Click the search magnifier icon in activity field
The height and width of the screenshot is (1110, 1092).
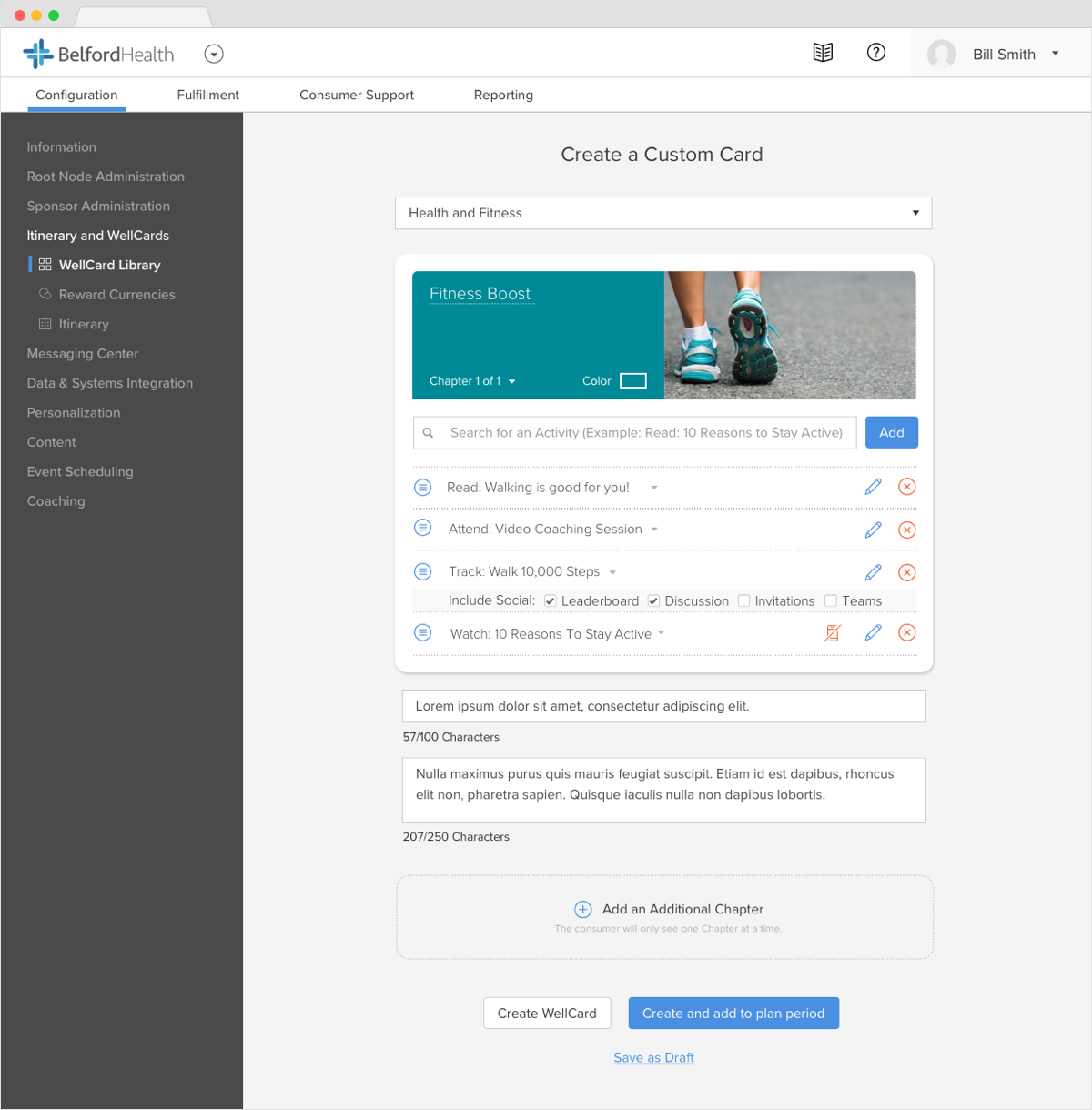[428, 433]
